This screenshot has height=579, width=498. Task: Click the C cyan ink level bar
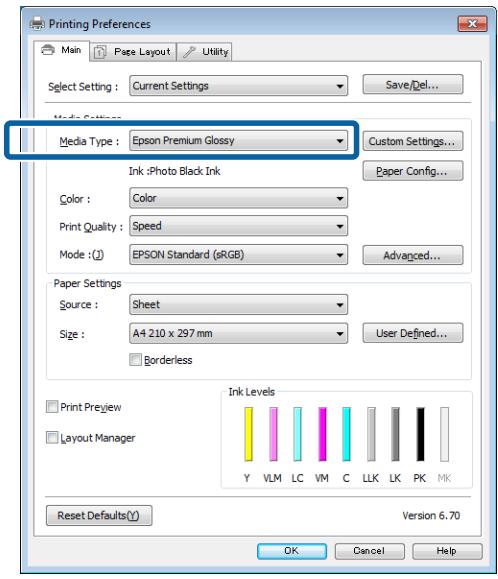pyautogui.click(x=346, y=434)
